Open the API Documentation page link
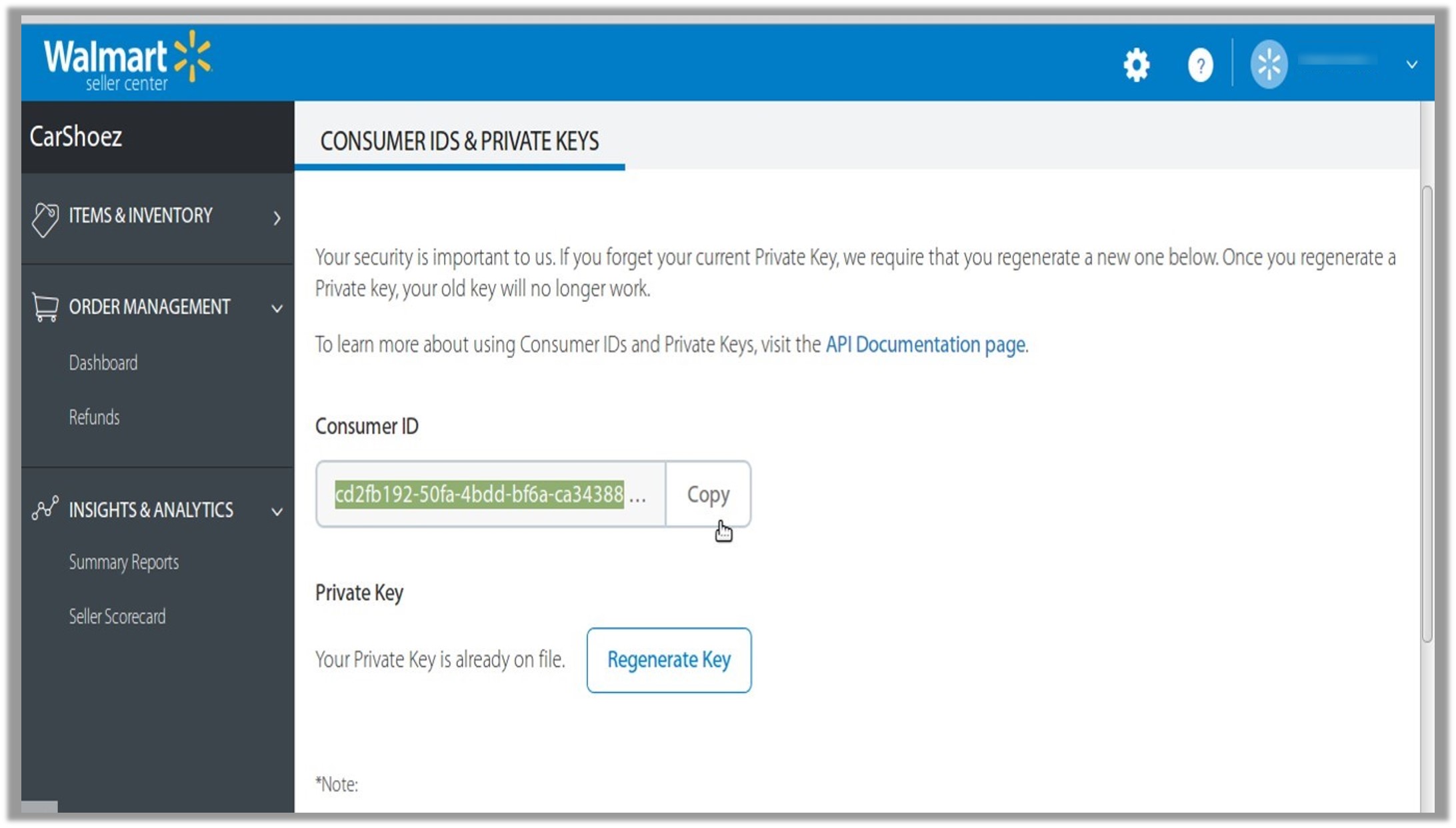Image resolution: width=1456 pixels, height=828 pixels. [924, 344]
